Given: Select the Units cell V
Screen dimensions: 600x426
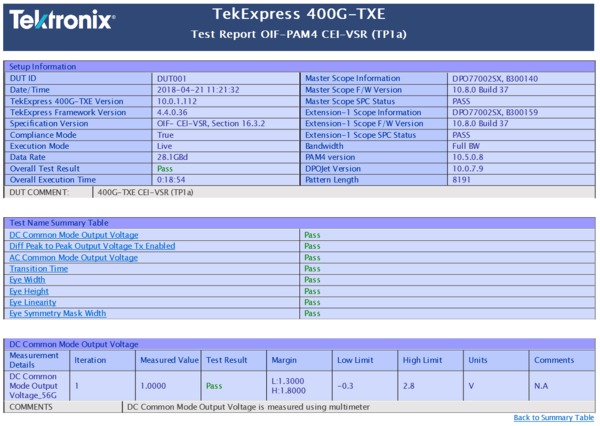Looking at the screenshot, I should point(496,386).
